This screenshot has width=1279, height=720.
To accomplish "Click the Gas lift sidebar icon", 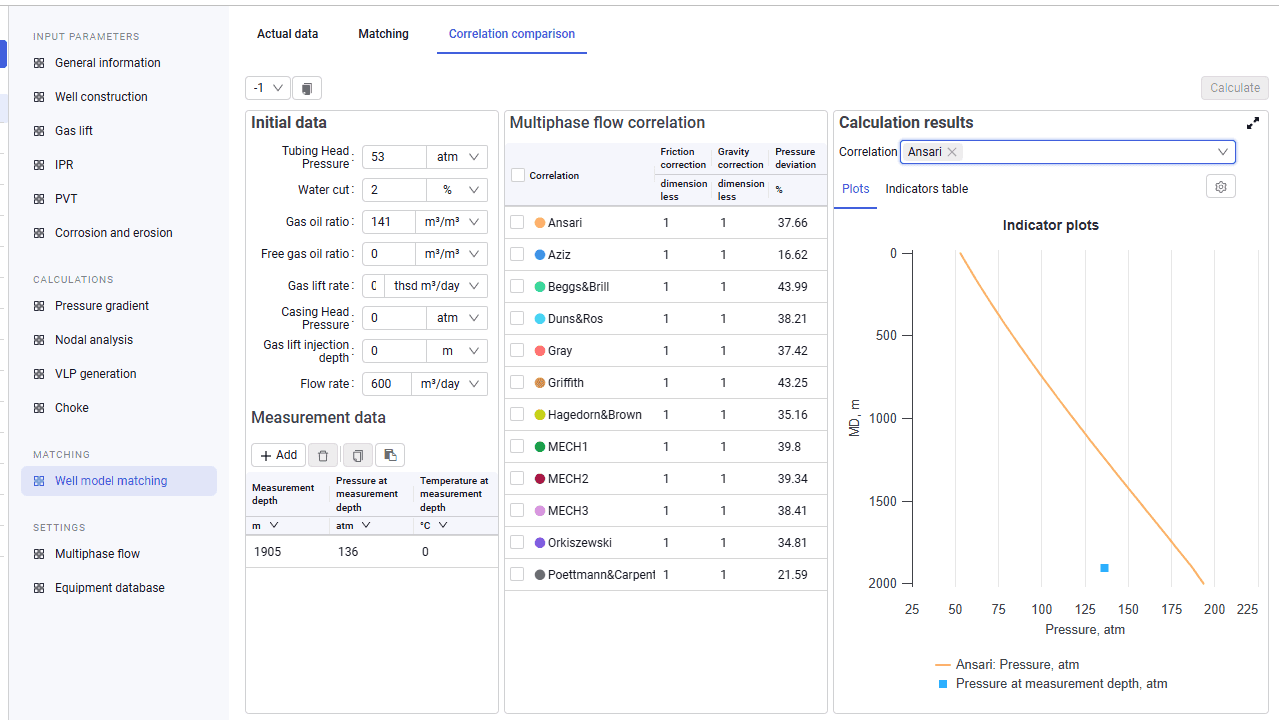I will coord(39,131).
